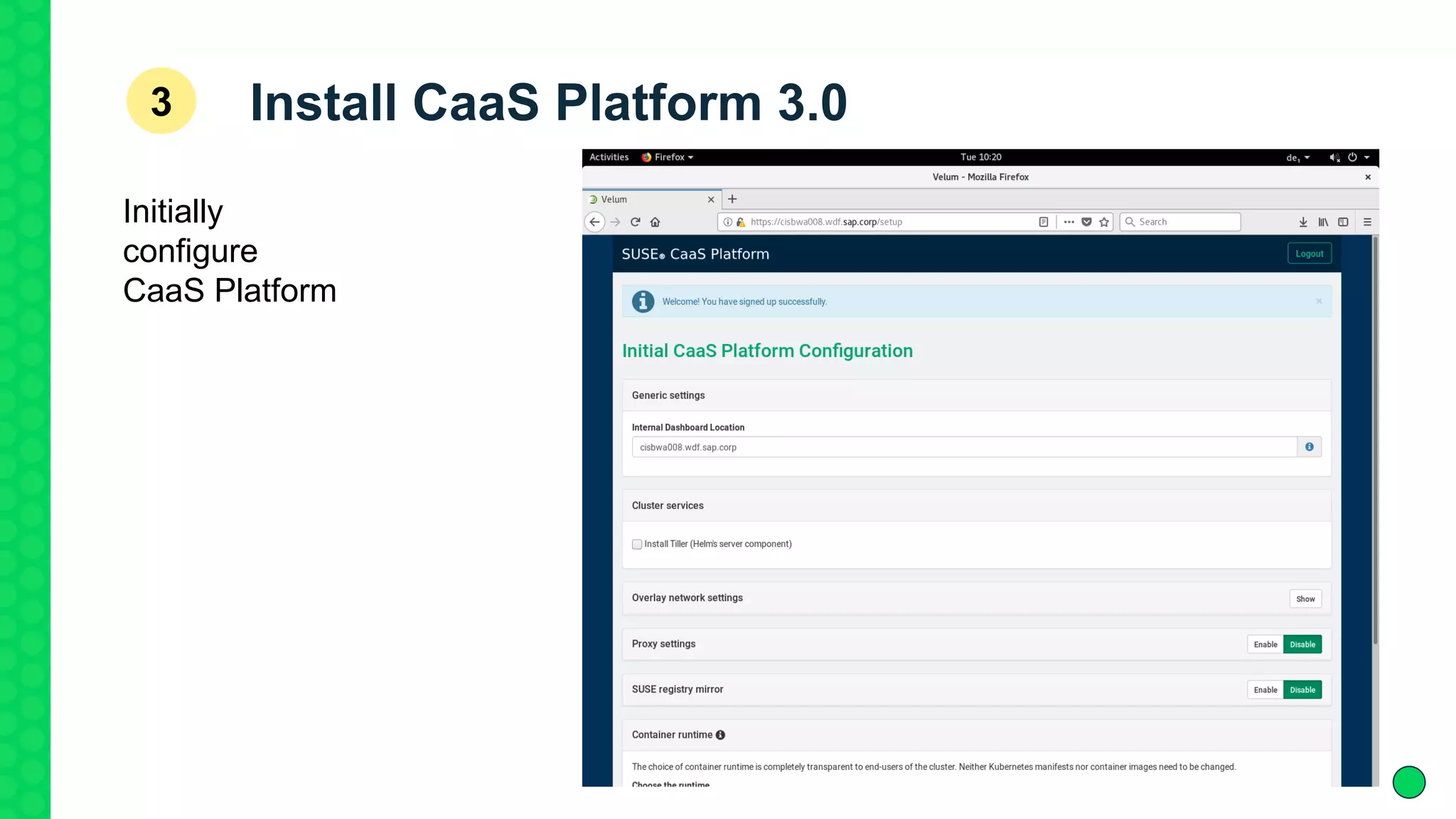Open the Firefox hamburger menu
Screen dimensions: 1456x819
[x=1367, y=222]
